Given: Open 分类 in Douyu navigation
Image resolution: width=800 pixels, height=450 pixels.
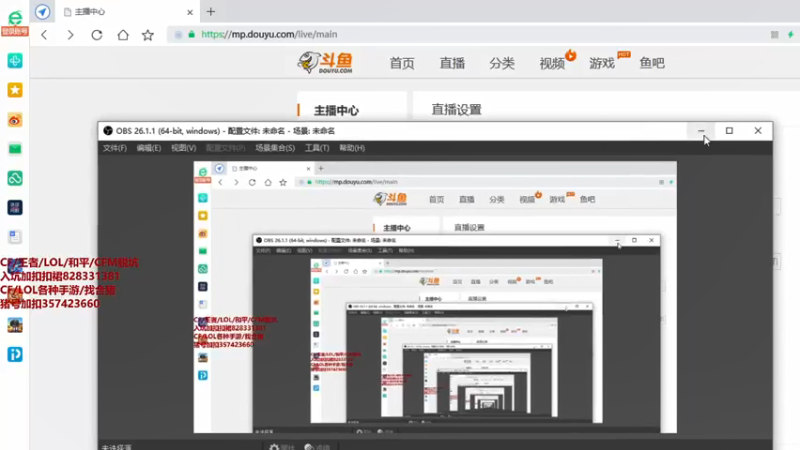Looking at the screenshot, I should pyautogui.click(x=502, y=63).
